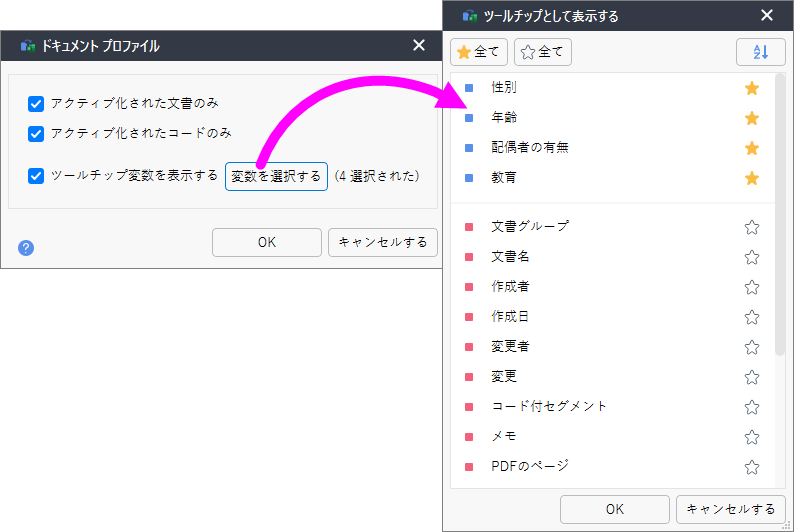
Task: Select the 教育 list entry text
Action: [504, 177]
